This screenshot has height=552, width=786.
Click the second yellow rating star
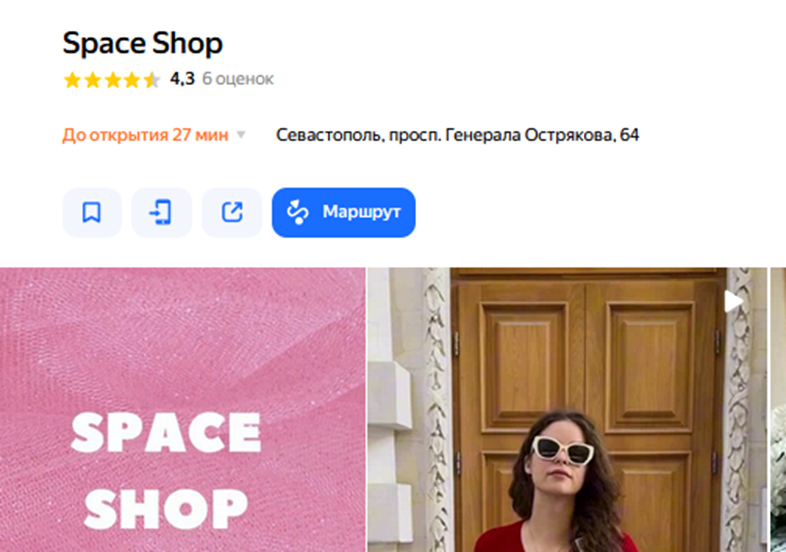pos(92,80)
